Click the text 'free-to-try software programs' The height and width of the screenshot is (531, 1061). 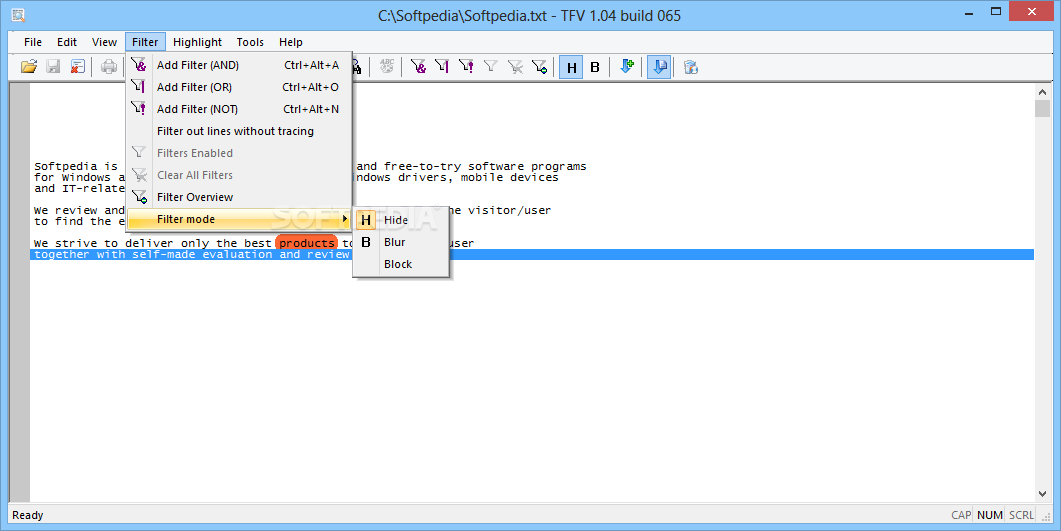(484, 166)
